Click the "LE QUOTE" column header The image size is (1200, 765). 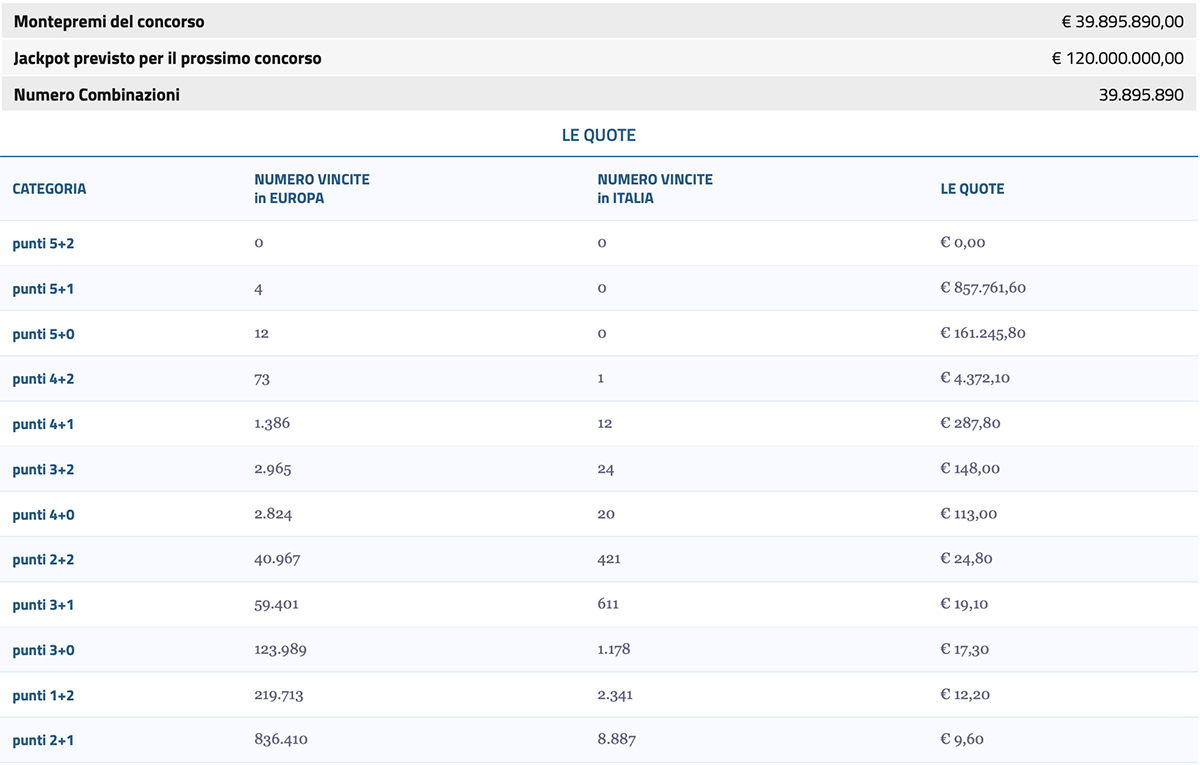972,188
